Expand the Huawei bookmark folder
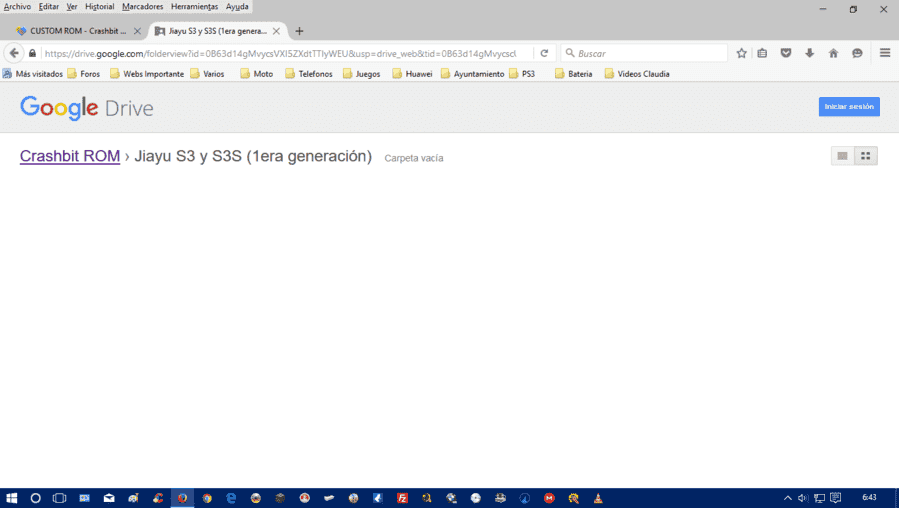The height and width of the screenshot is (508, 899). (x=413, y=74)
